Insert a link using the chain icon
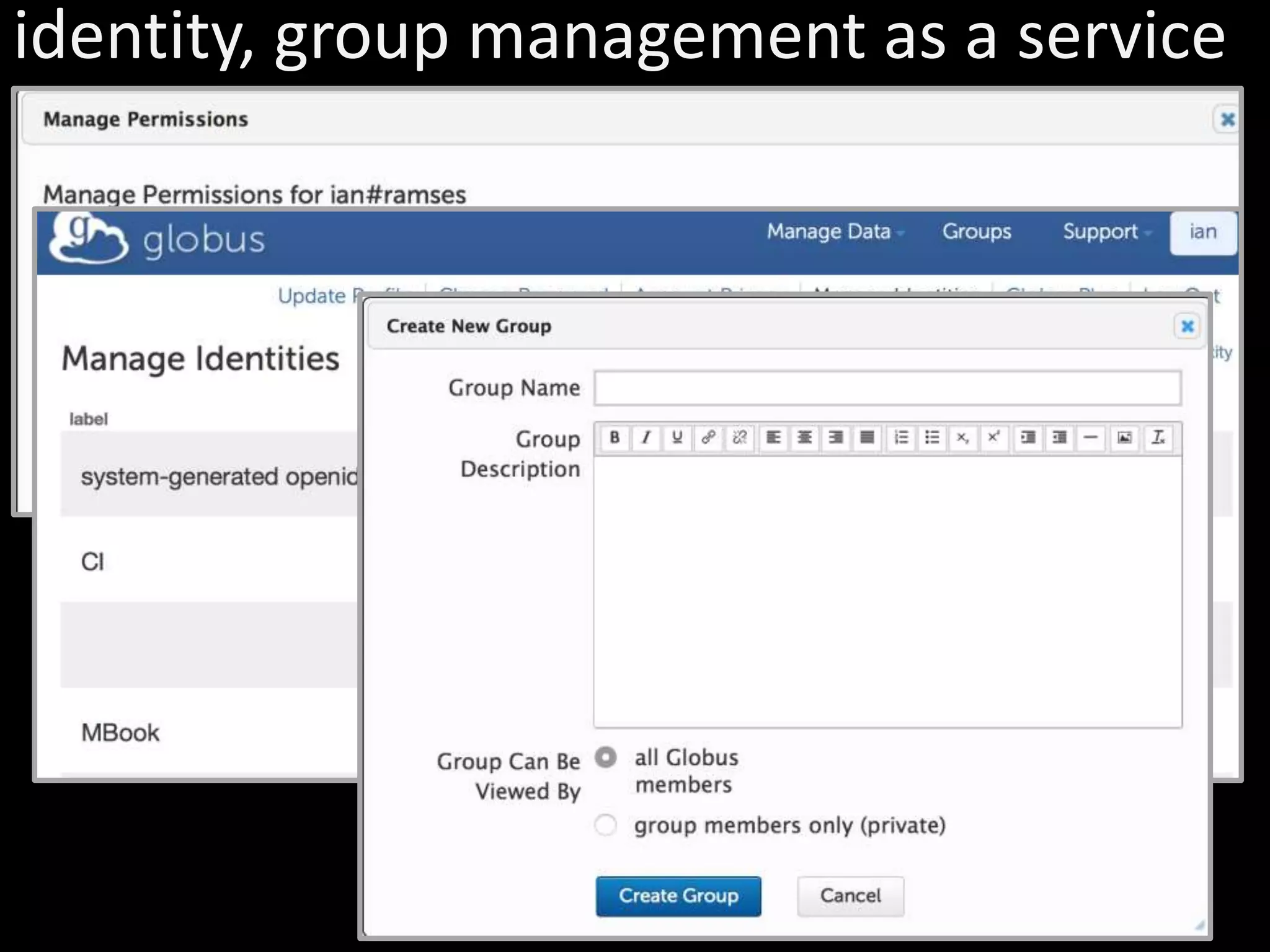This screenshot has height=952, width=1270. [x=708, y=438]
